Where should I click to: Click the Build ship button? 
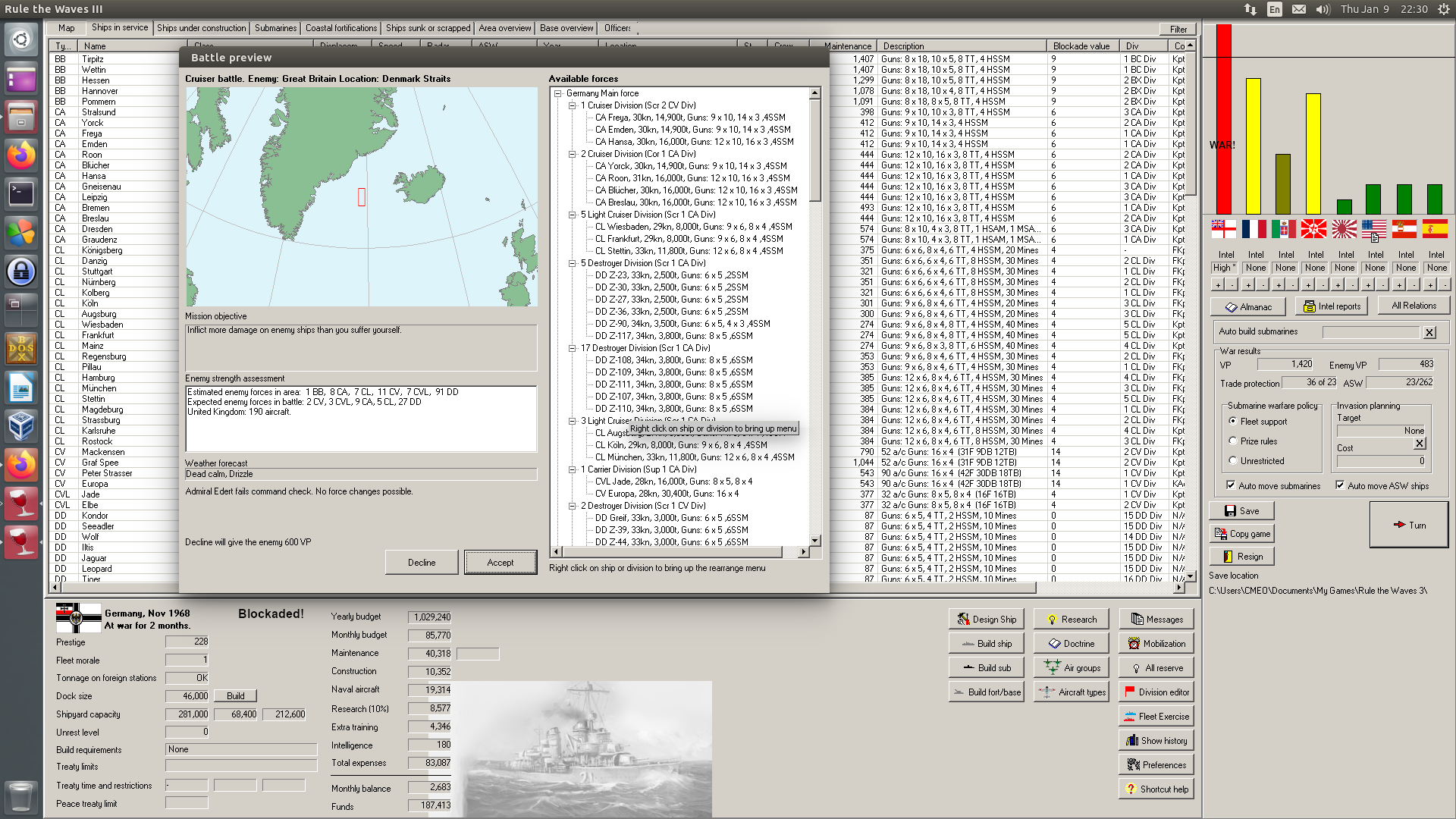[x=986, y=644]
